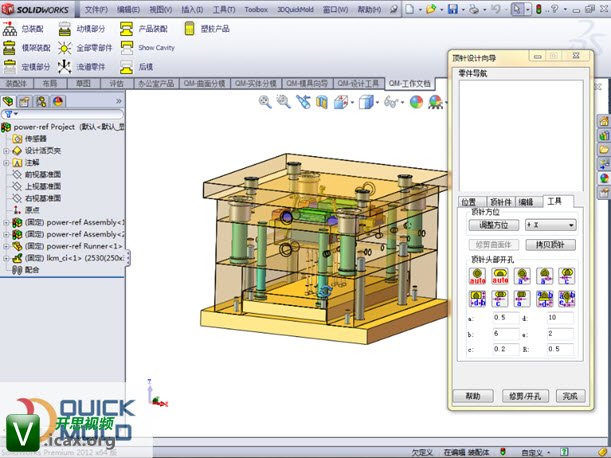Viewport: 611px width, 458px height.
Task: Click the 全部零部件 toolbar icon
Action: [65, 47]
